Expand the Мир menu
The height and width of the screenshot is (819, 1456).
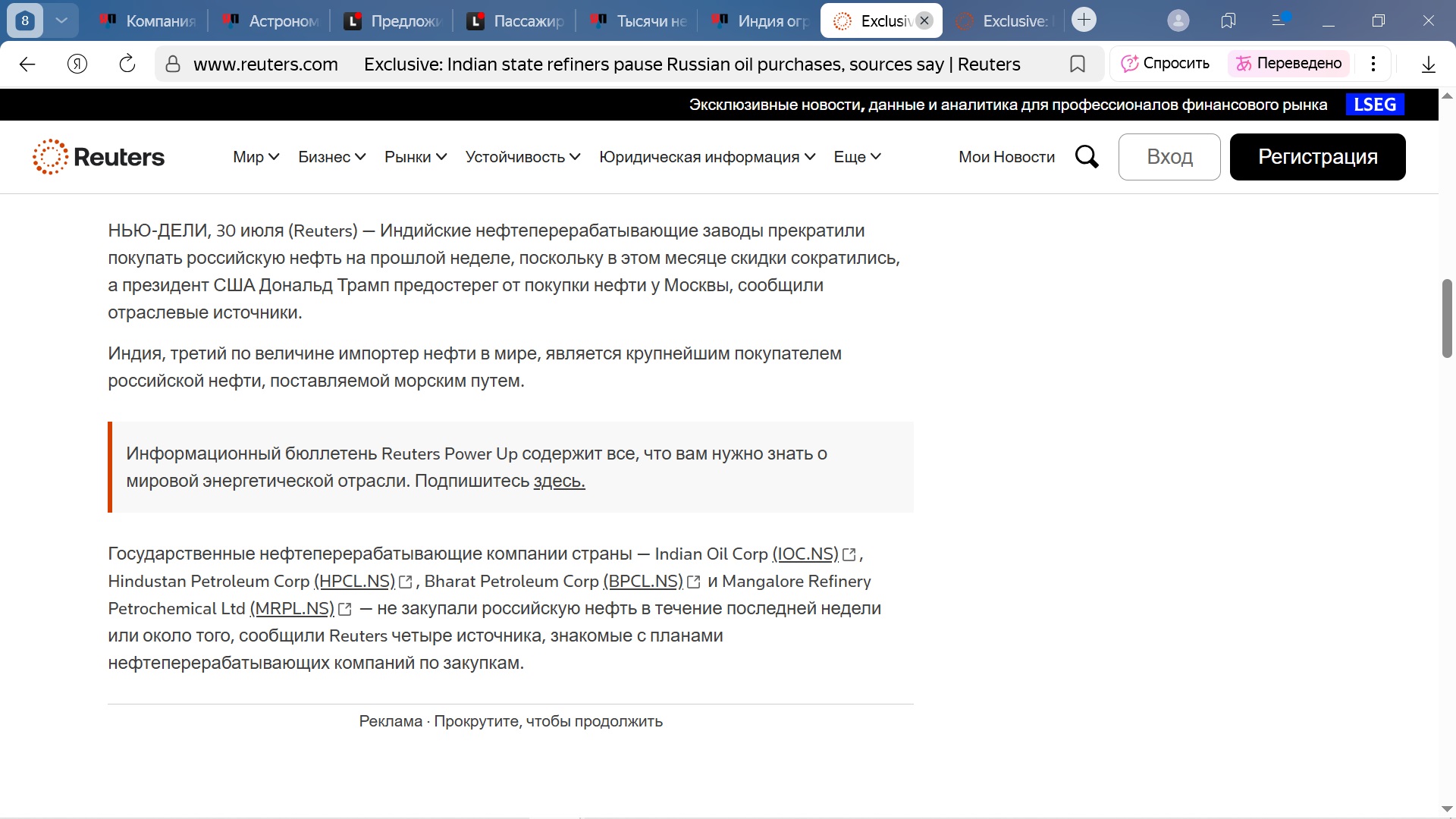tap(256, 157)
